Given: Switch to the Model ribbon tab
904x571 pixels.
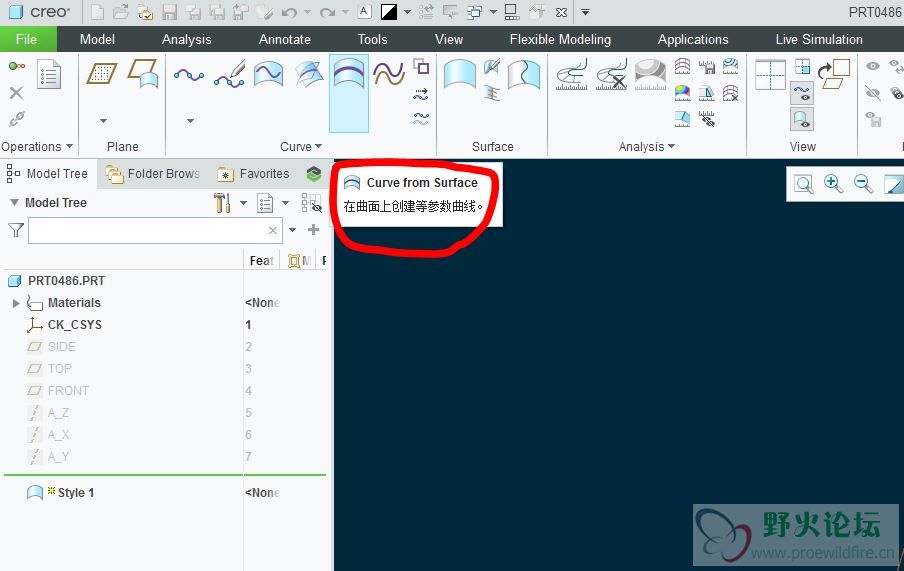Looking at the screenshot, I should [97, 39].
